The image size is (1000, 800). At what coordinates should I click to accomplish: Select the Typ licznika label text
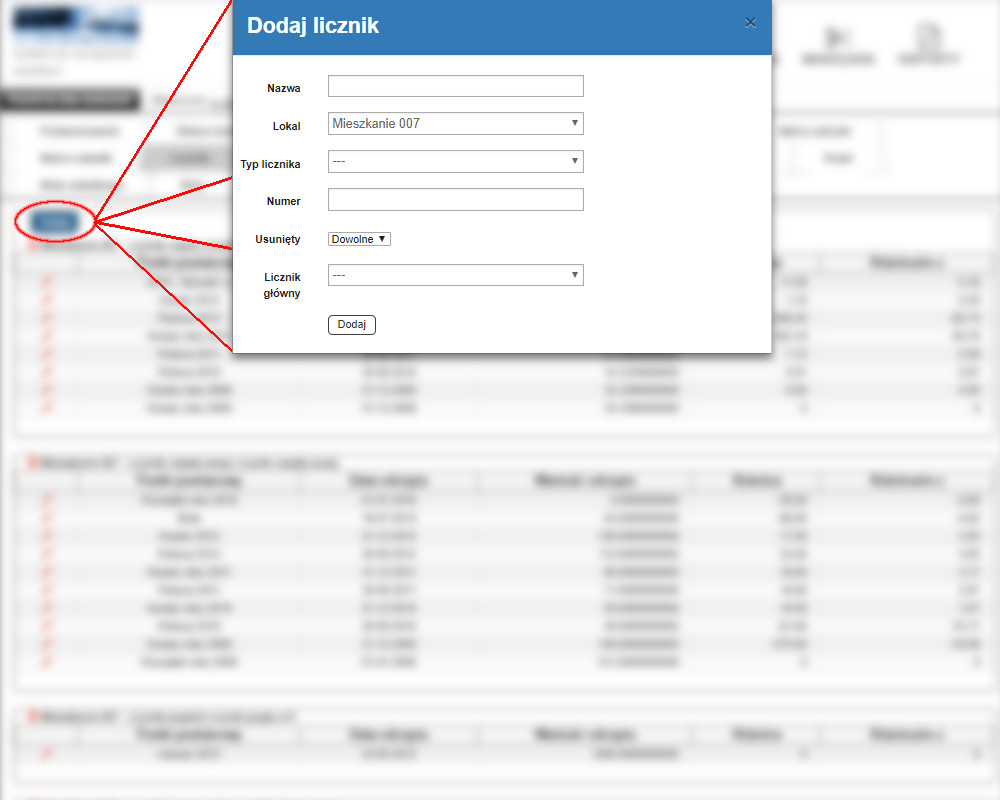[270, 164]
